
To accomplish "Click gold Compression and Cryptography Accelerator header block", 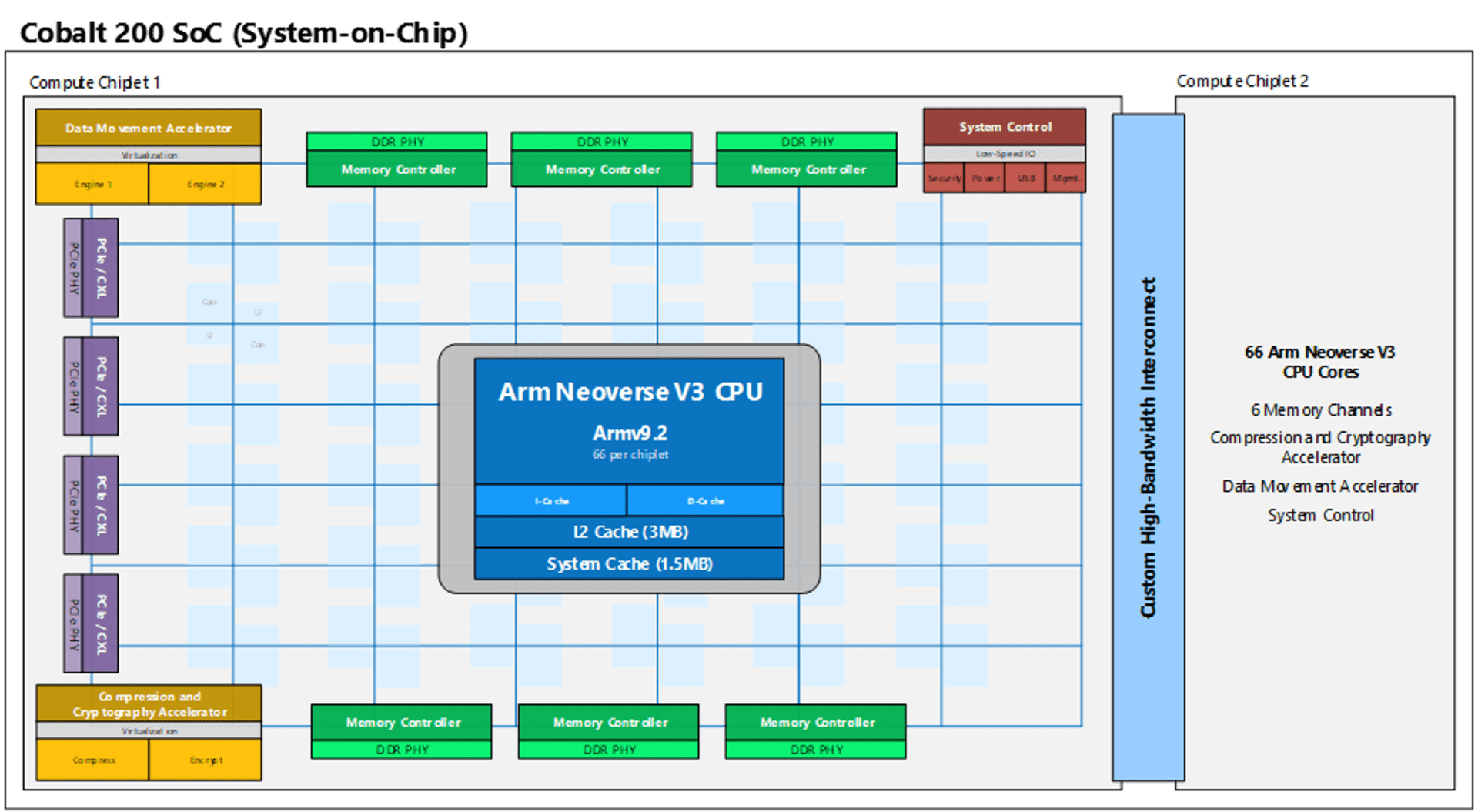I will 149,703.
